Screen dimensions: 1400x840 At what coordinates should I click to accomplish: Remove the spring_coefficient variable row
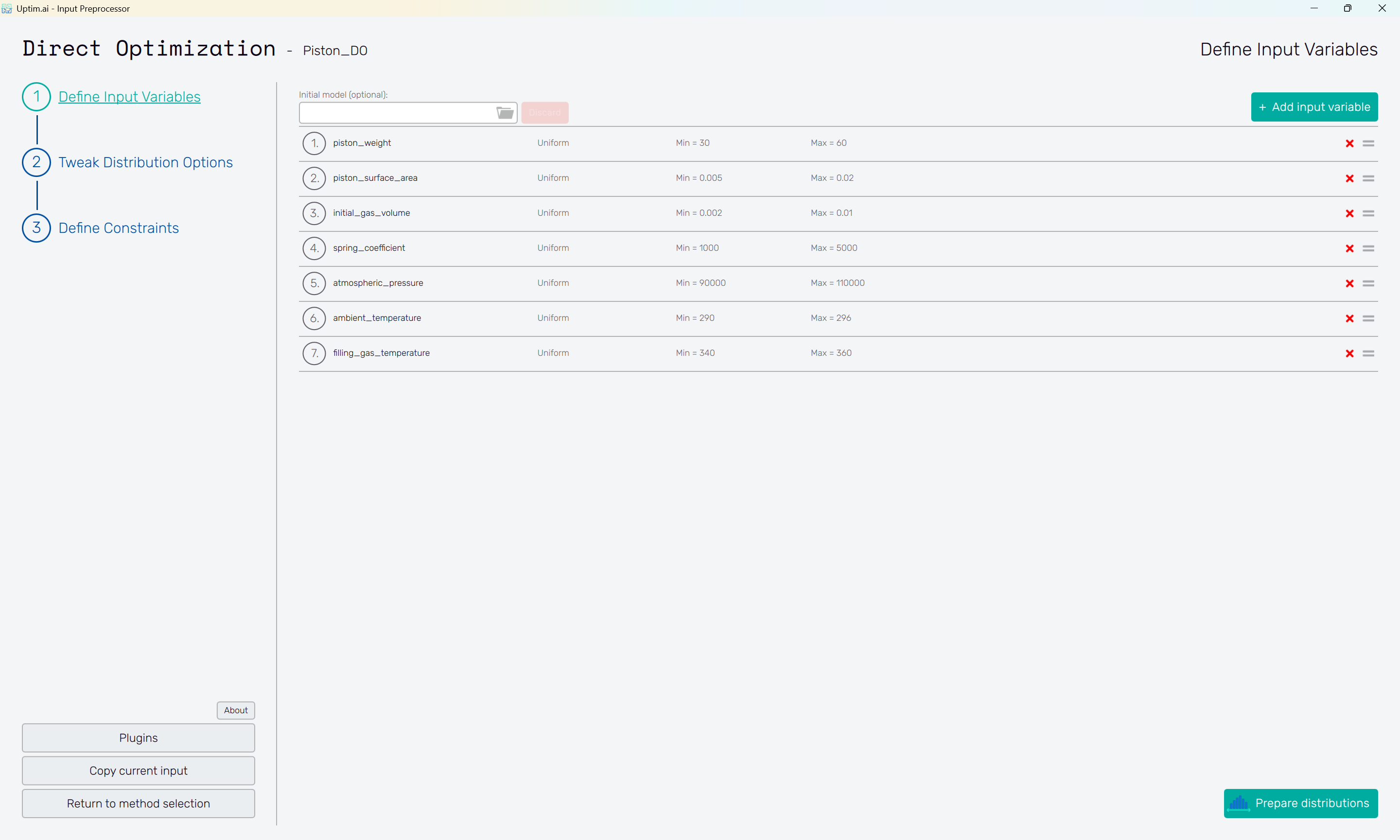[1349, 248]
